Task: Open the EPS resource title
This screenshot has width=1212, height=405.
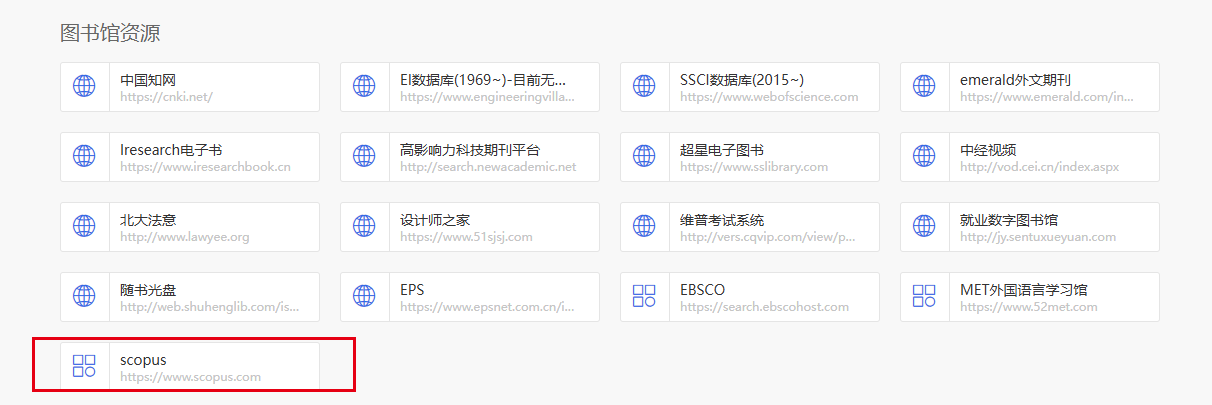Action: click(412, 290)
